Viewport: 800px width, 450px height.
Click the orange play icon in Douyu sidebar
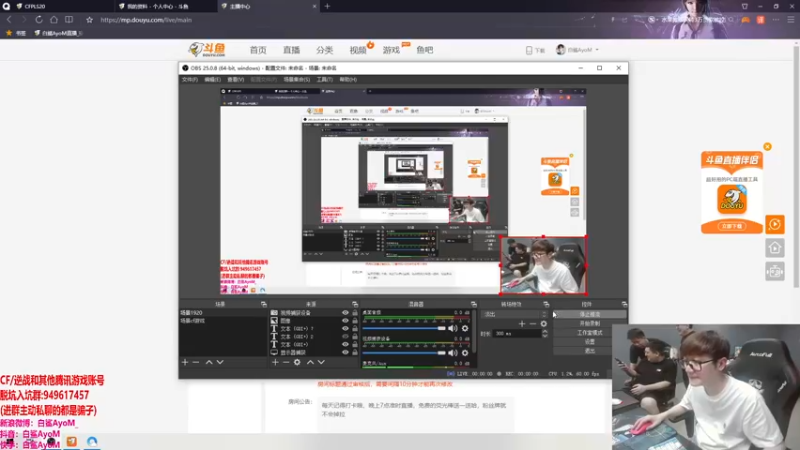pos(774,224)
